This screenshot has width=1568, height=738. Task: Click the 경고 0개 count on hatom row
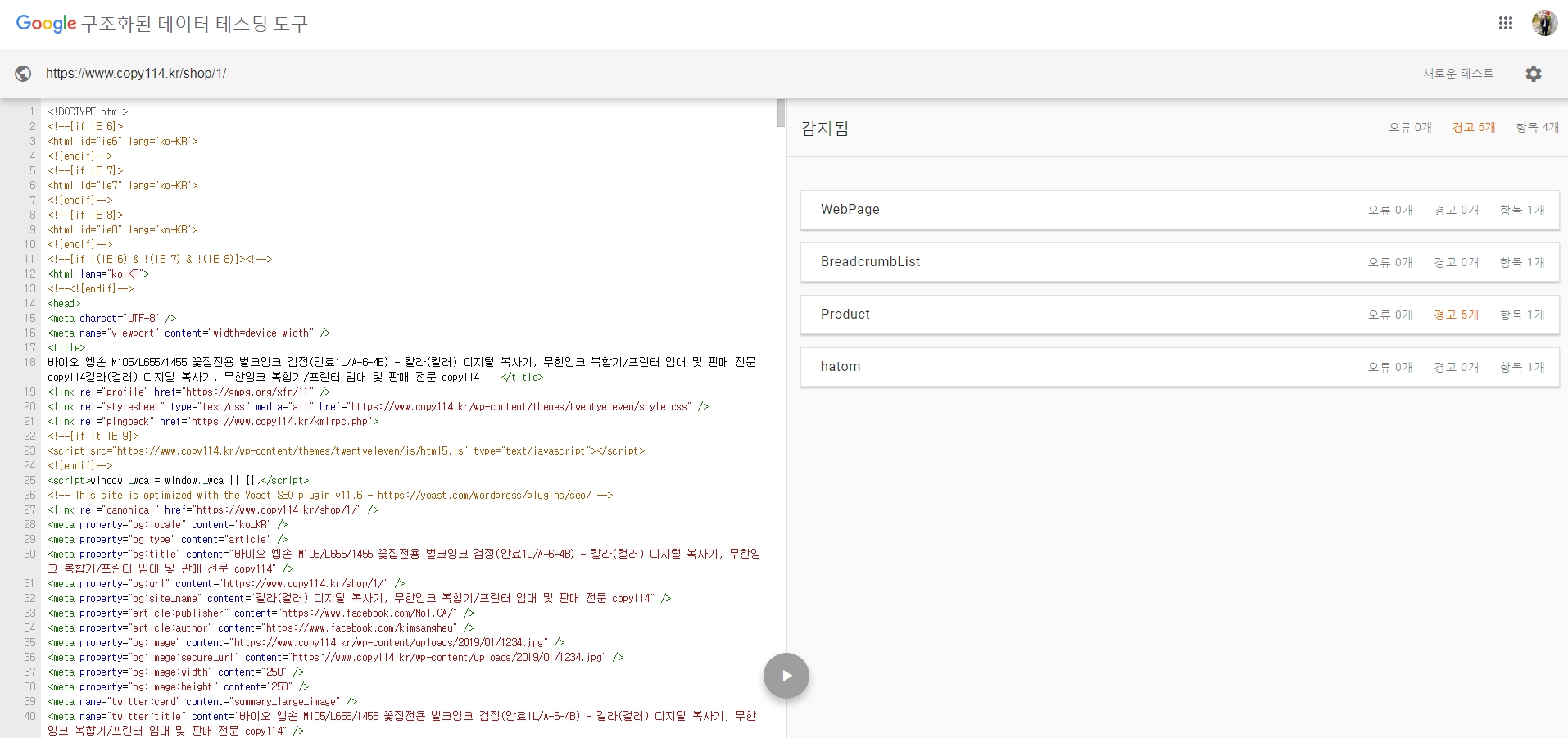point(1457,367)
